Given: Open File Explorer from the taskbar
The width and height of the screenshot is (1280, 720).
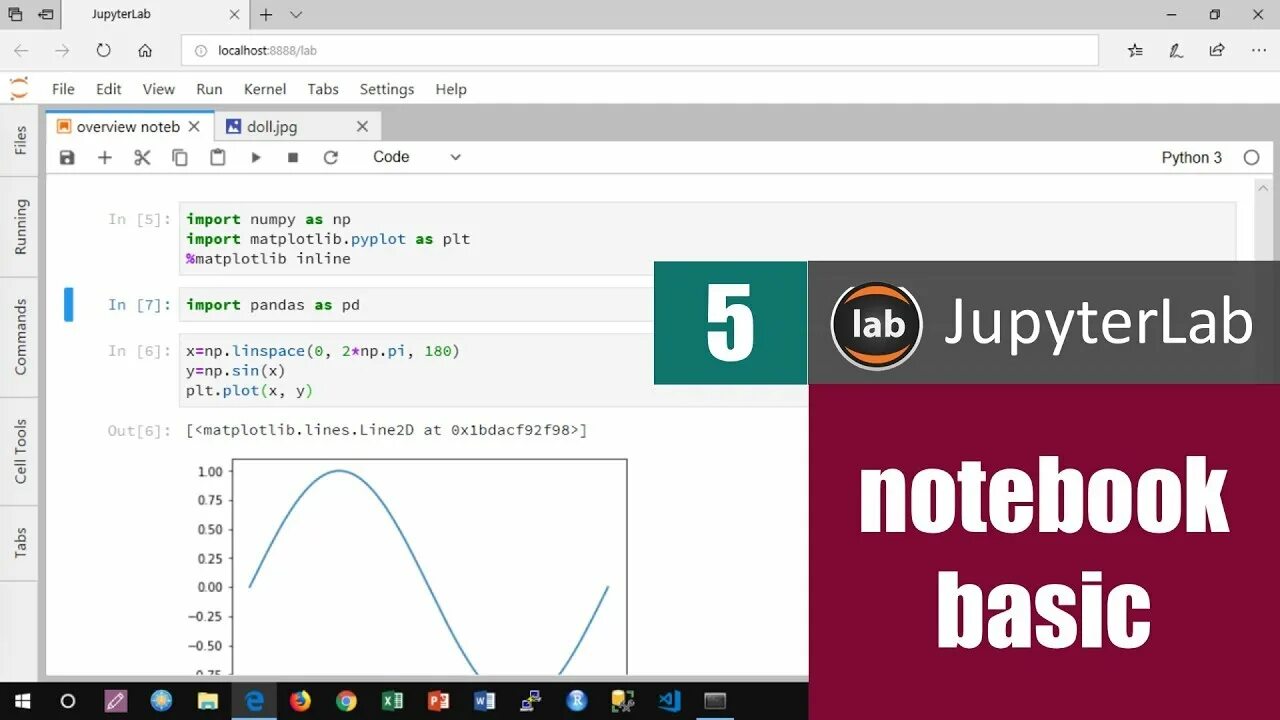Looking at the screenshot, I should coord(208,701).
